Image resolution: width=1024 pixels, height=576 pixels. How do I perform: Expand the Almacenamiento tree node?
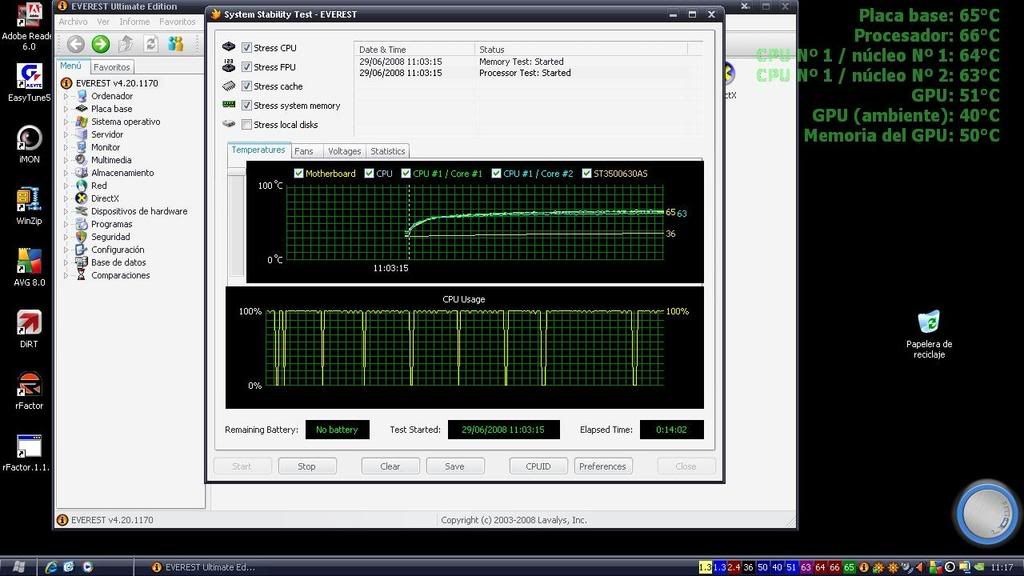click(66, 173)
